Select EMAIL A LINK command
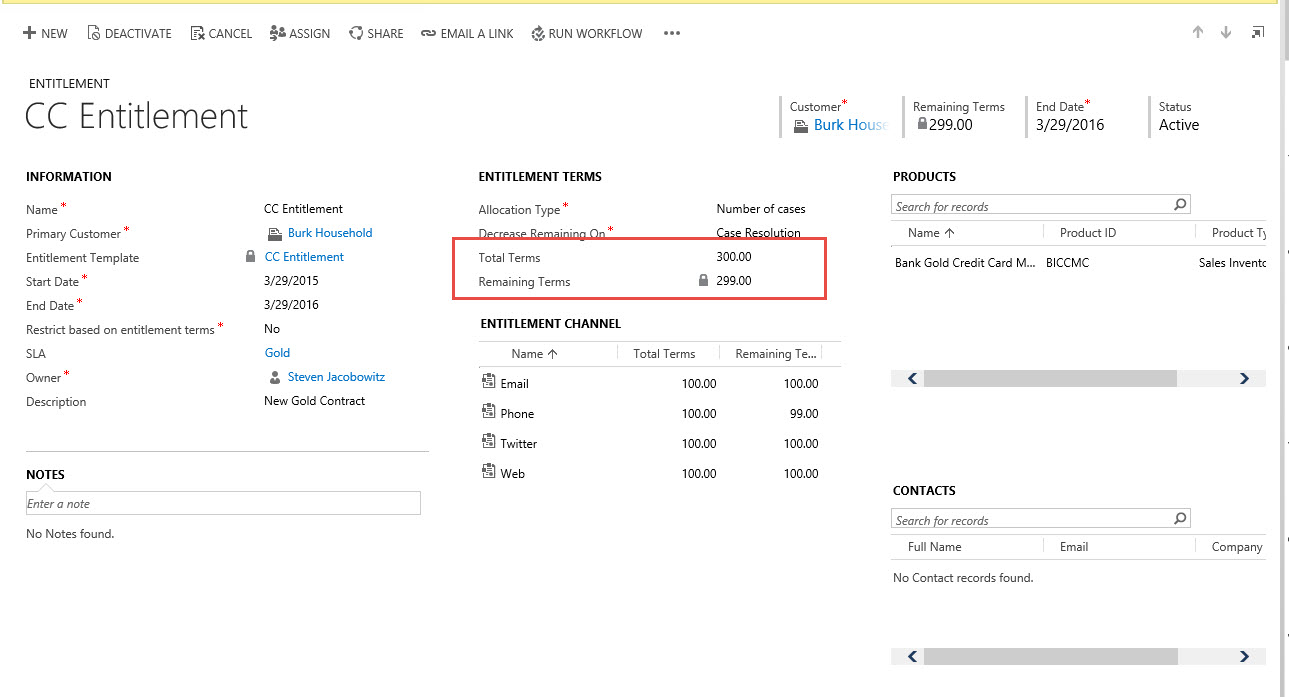 (x=467, y=33)
